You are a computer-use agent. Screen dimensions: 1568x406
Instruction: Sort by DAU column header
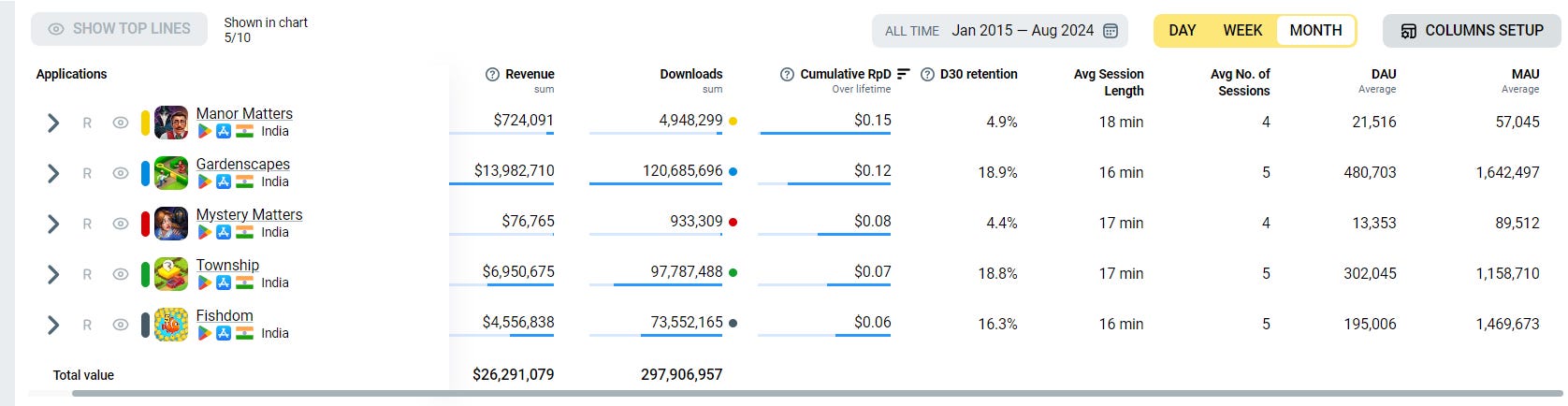point(1384,74)
